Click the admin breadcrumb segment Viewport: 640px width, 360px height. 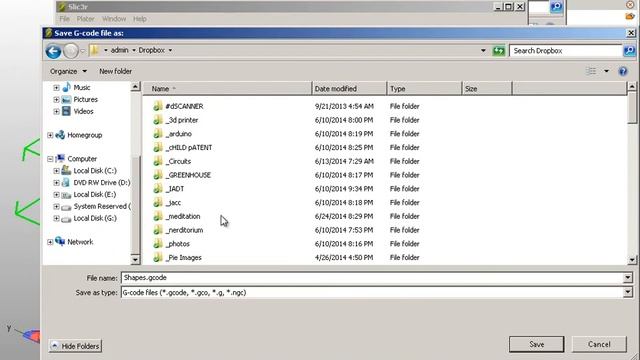pos(119,50)
